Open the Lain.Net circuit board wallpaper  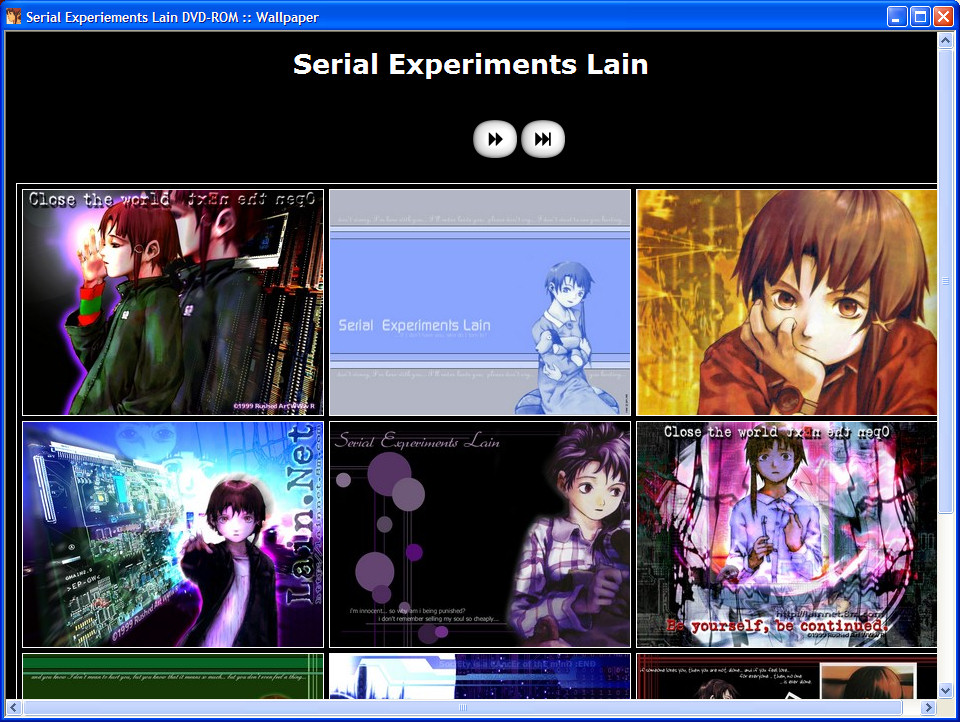click(x=173, y=534)
